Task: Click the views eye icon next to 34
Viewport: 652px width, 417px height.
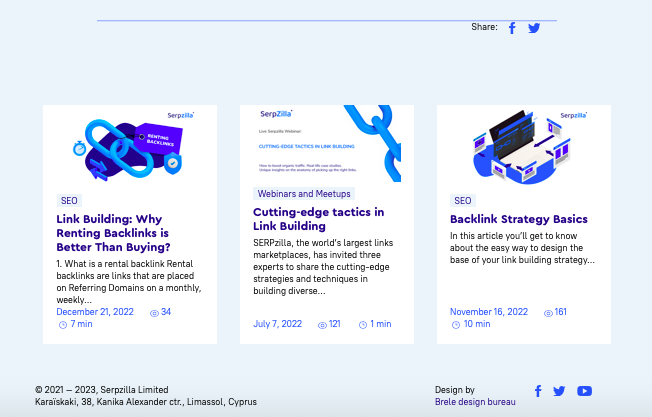Action: click(154, 313)
